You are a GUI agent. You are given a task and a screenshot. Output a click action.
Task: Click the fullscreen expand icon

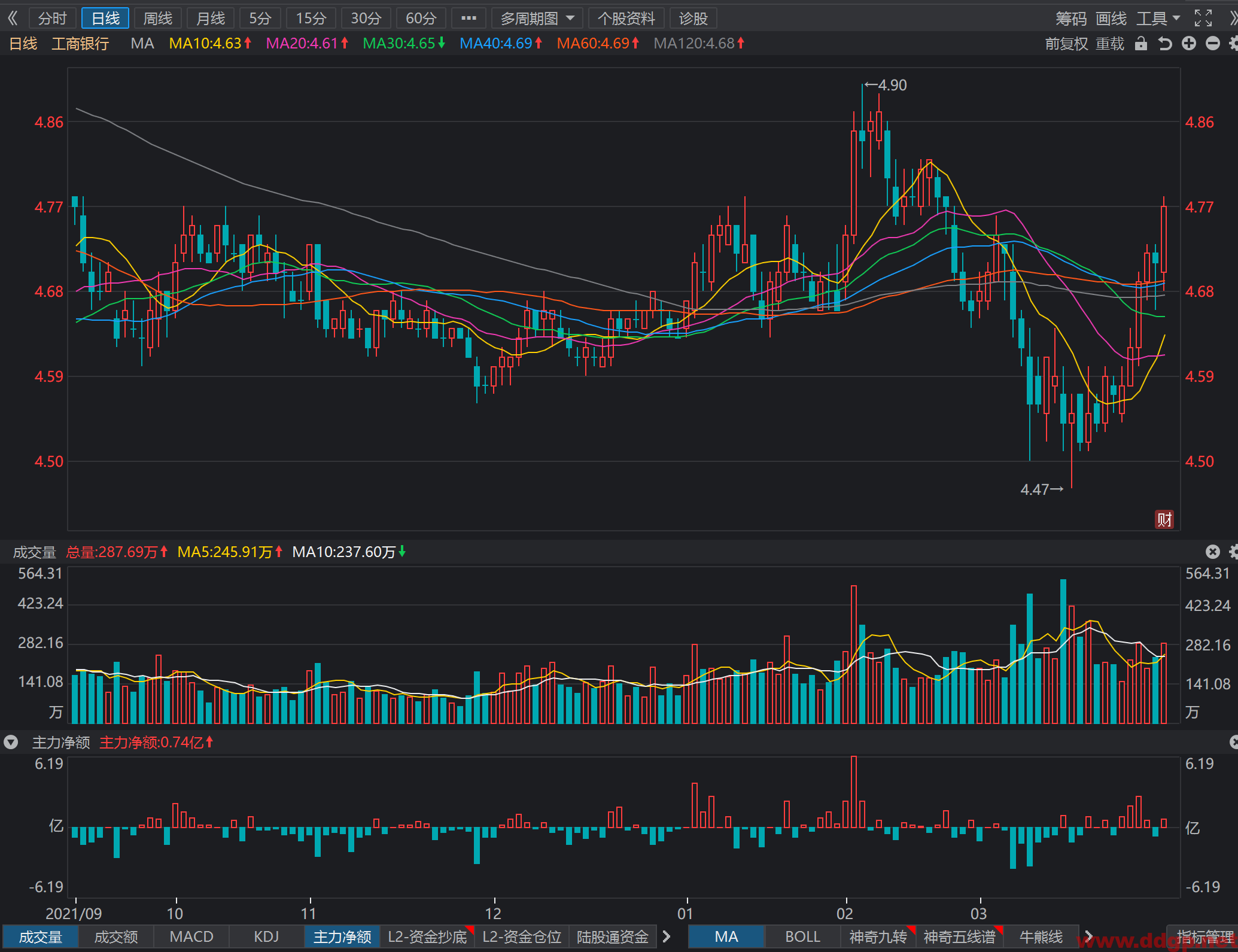click(1203, 19)
